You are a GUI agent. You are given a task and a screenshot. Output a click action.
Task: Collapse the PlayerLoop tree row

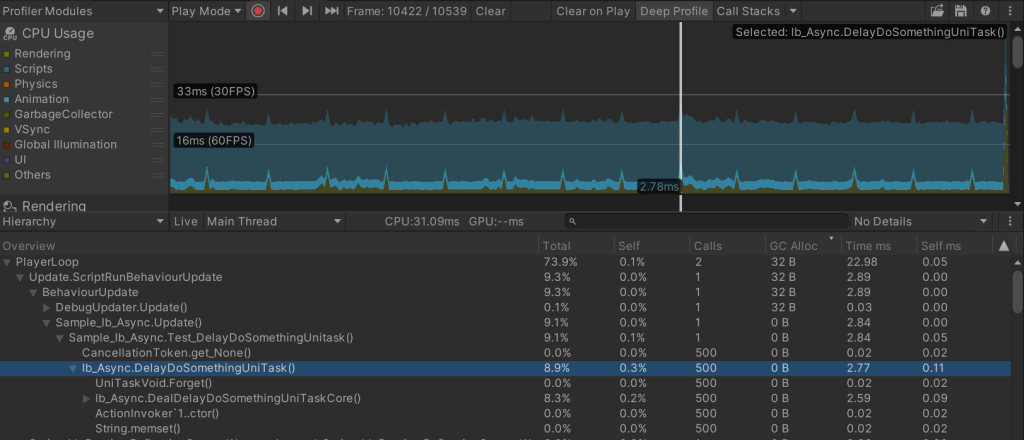8,262
